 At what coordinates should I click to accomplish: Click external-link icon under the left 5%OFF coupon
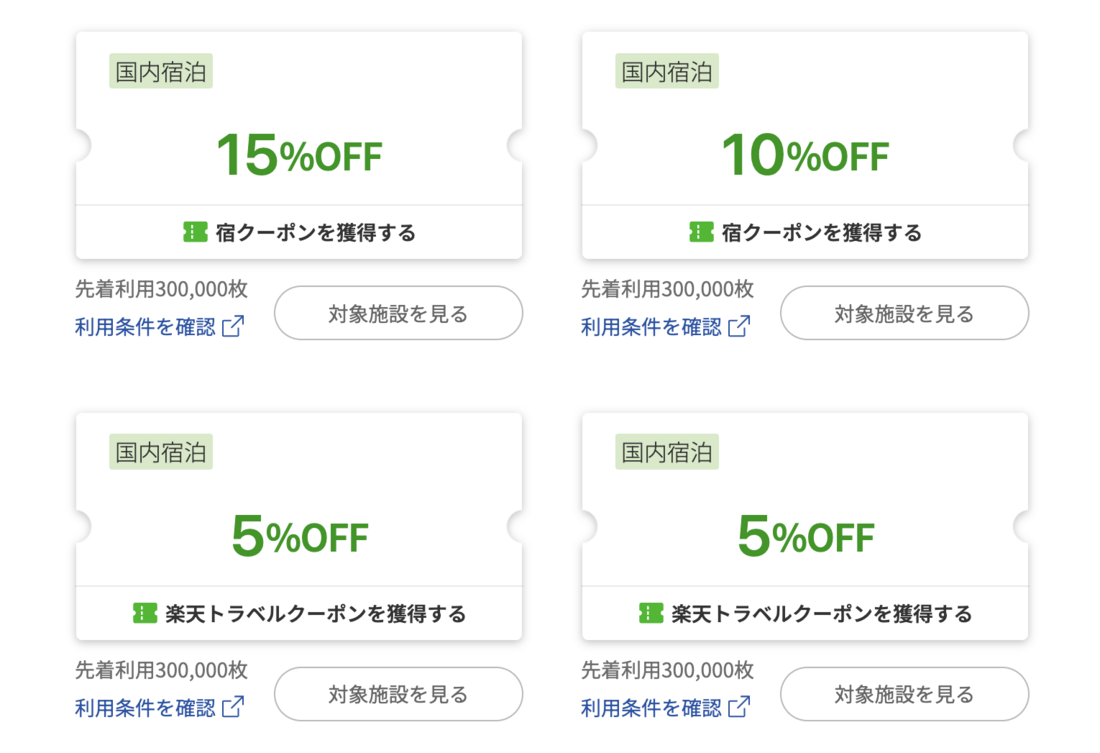coord(233,708)
